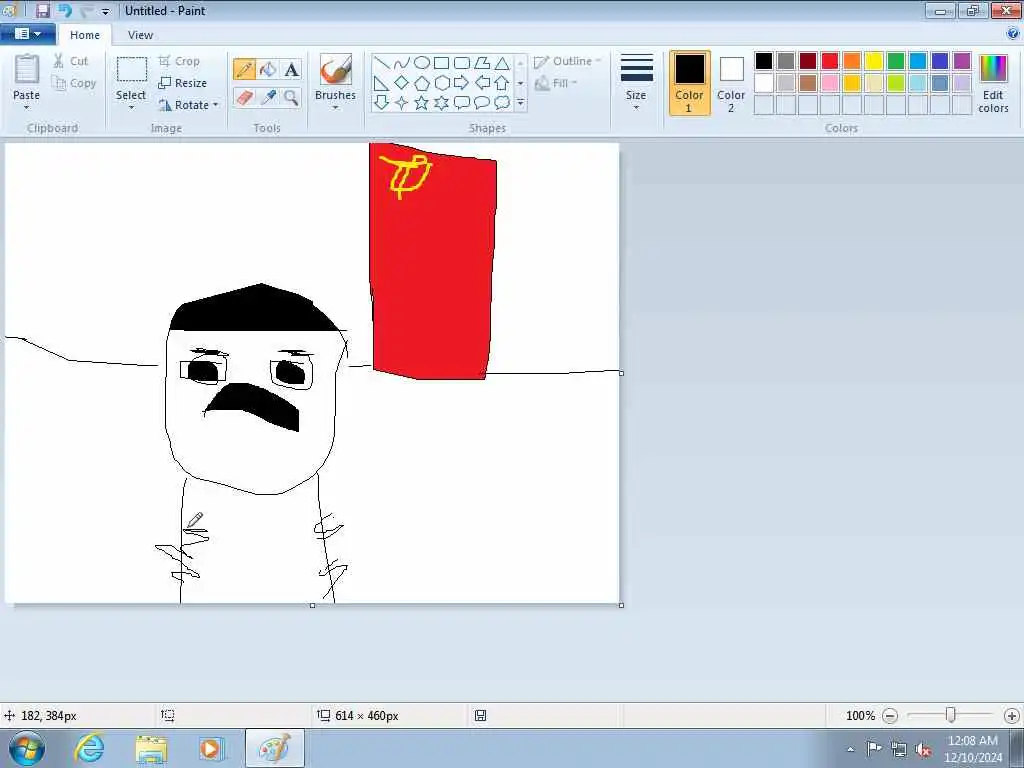Click the zoom slider handle
This screenshot has height=768, width=1024.
point(951,715)
